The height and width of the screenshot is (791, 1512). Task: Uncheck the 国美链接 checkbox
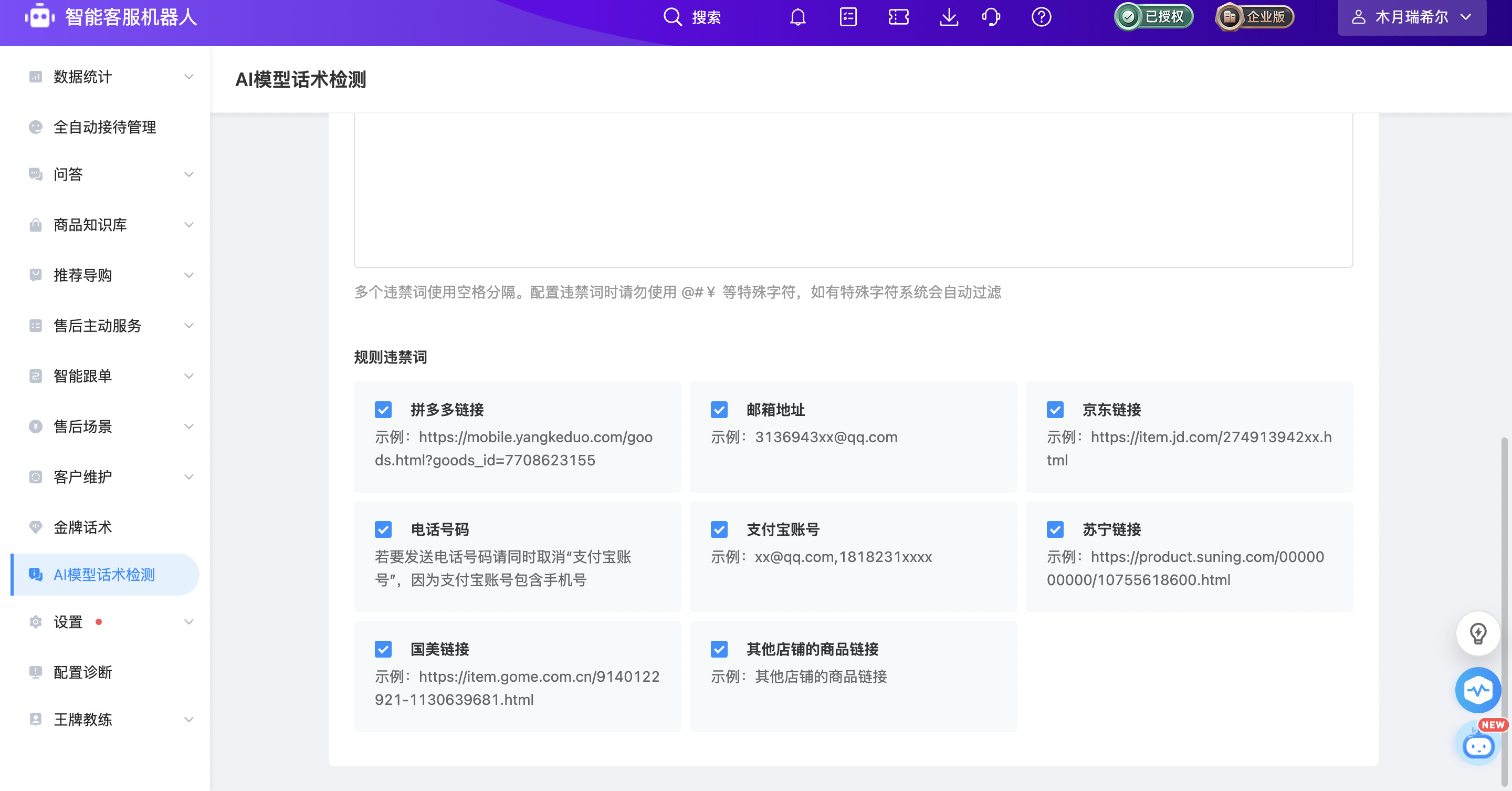[x=383, y=649]
